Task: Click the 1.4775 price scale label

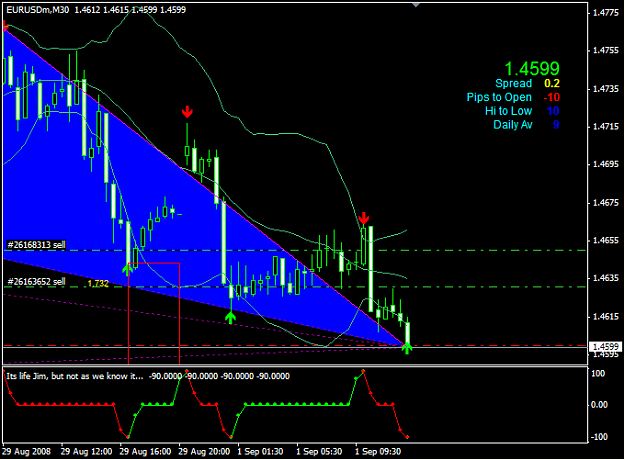Action: point(606,13)
